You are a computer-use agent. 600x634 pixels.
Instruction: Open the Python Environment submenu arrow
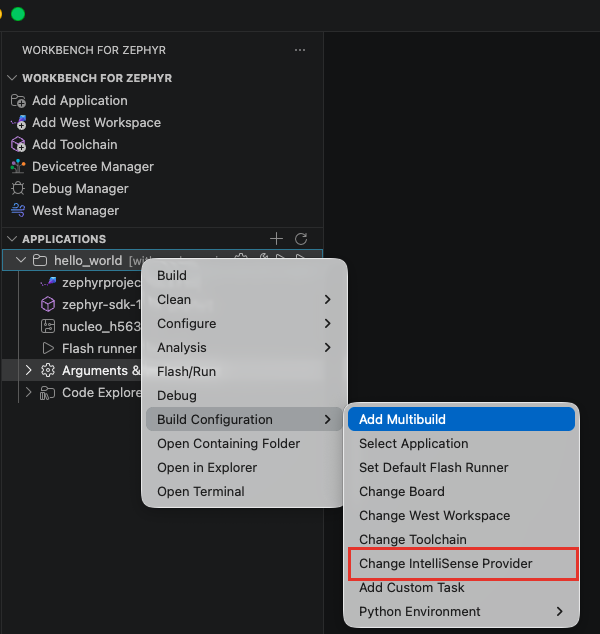[560, 611]
